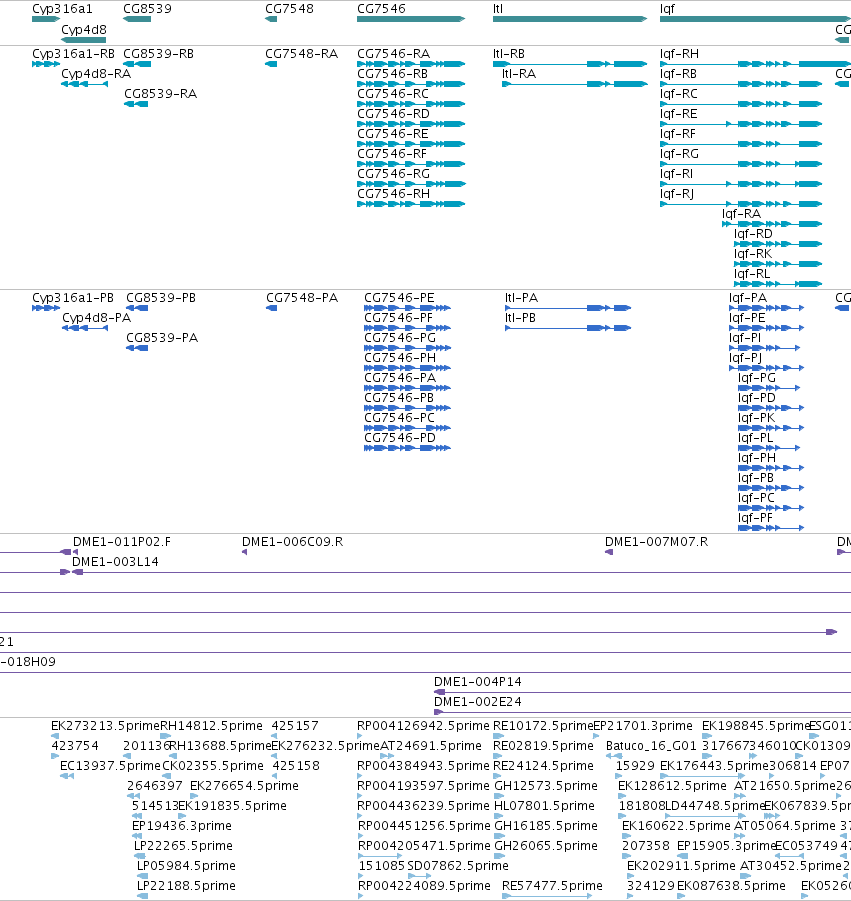
Task: Click EST label RE57477.5prime
Action: click(x=553, y=887)
